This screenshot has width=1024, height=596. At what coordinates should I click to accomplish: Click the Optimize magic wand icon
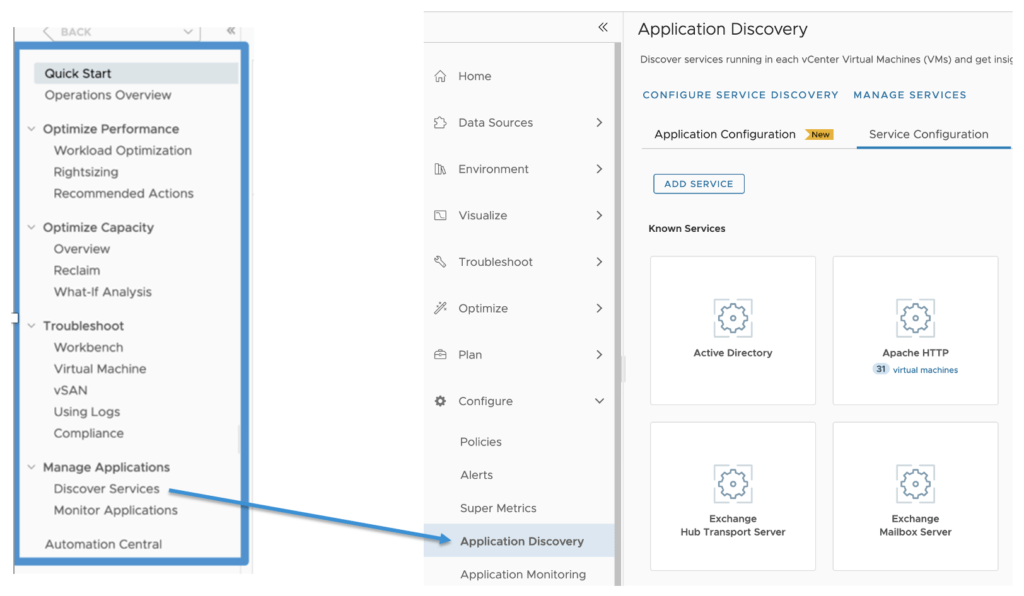click(x=440, y=308)
